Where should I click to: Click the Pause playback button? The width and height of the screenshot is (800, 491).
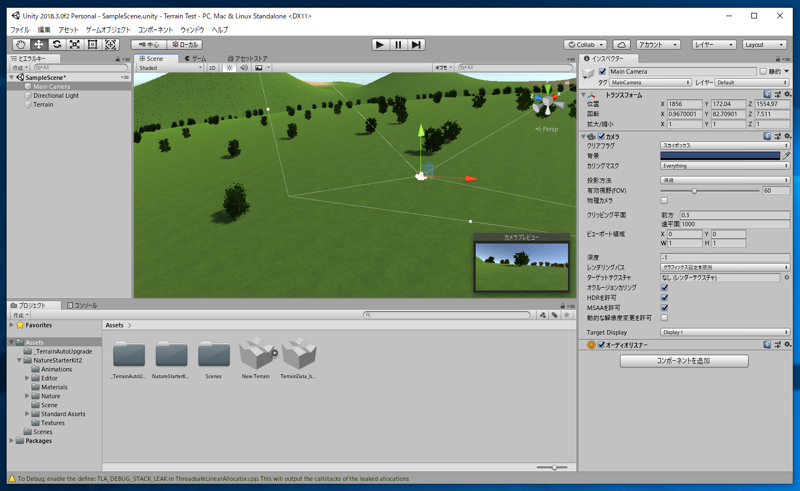[x=398, y=44]
